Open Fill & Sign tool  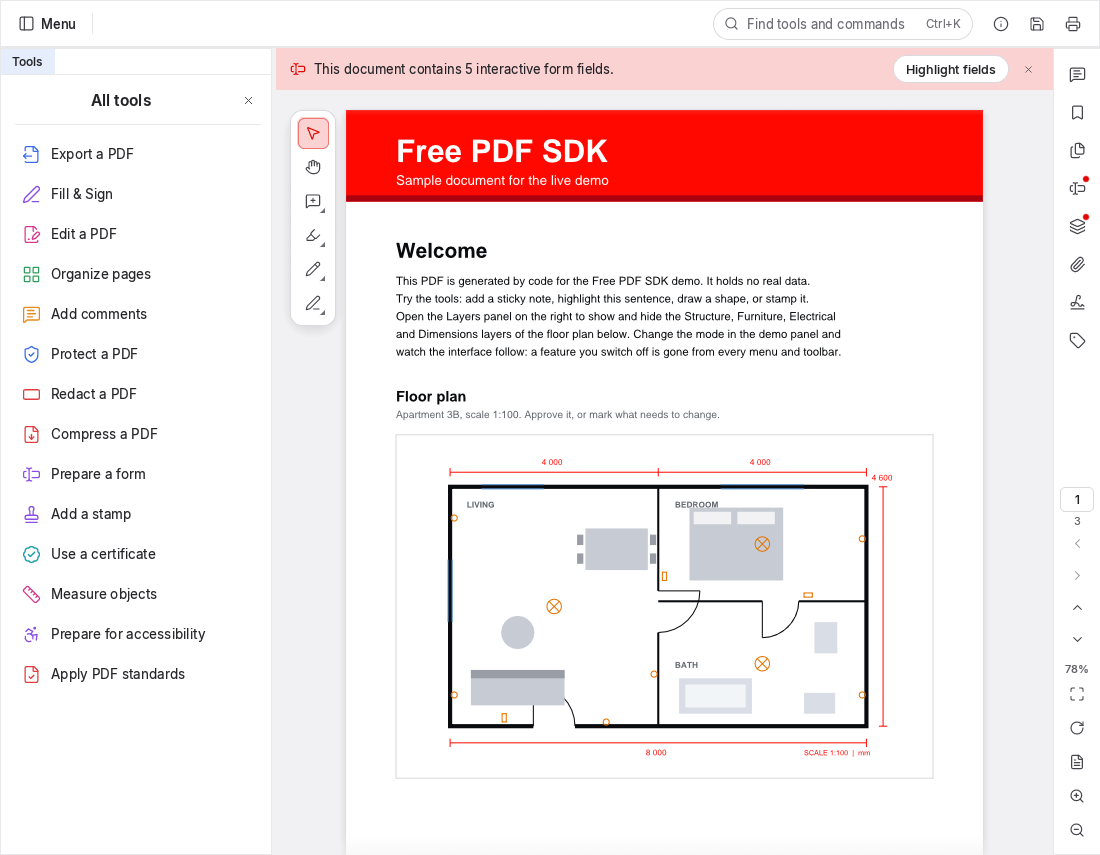138,194
